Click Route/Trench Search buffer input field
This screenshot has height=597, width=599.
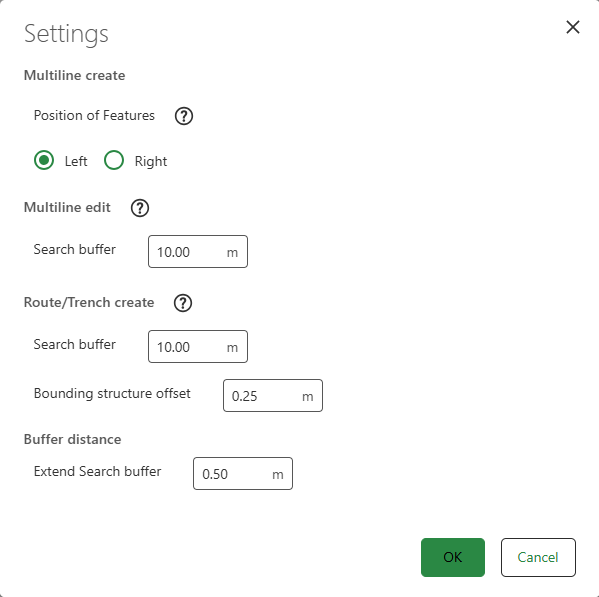198,346
